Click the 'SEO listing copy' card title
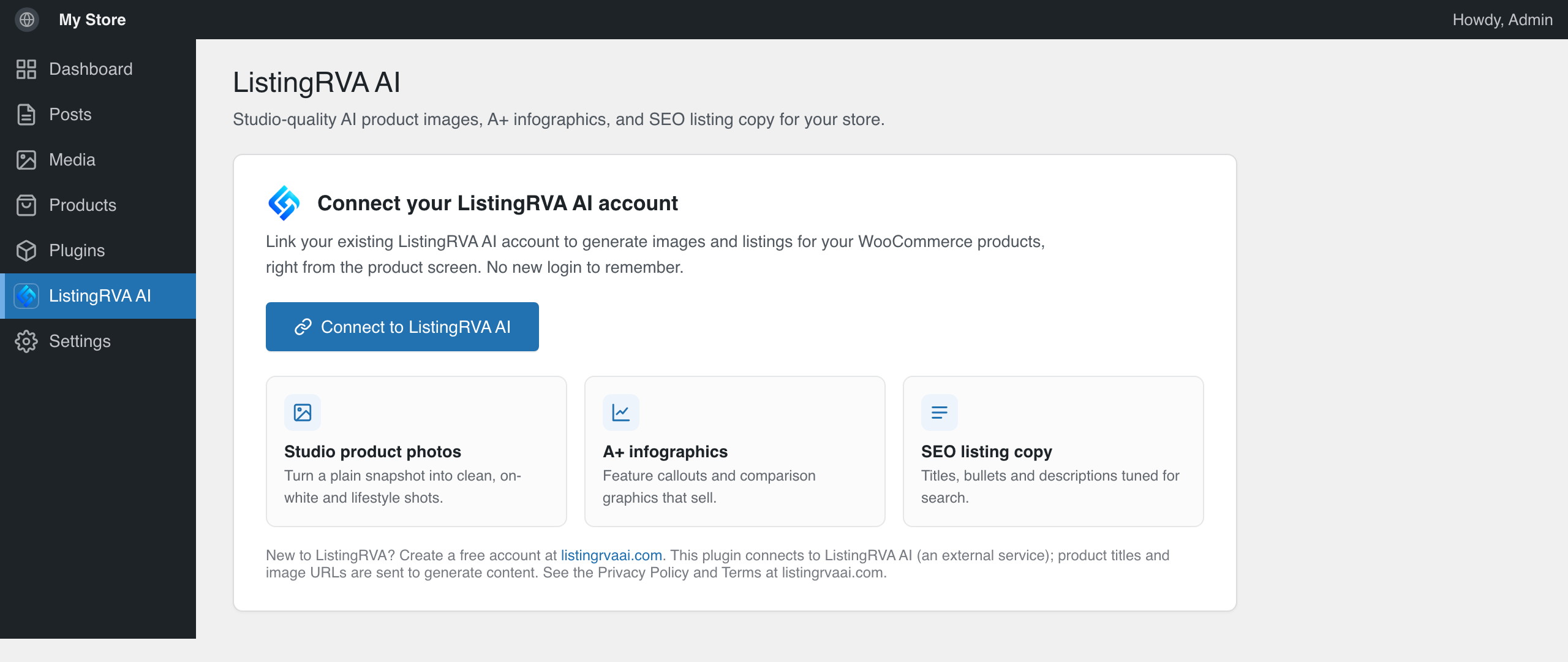 987,452
